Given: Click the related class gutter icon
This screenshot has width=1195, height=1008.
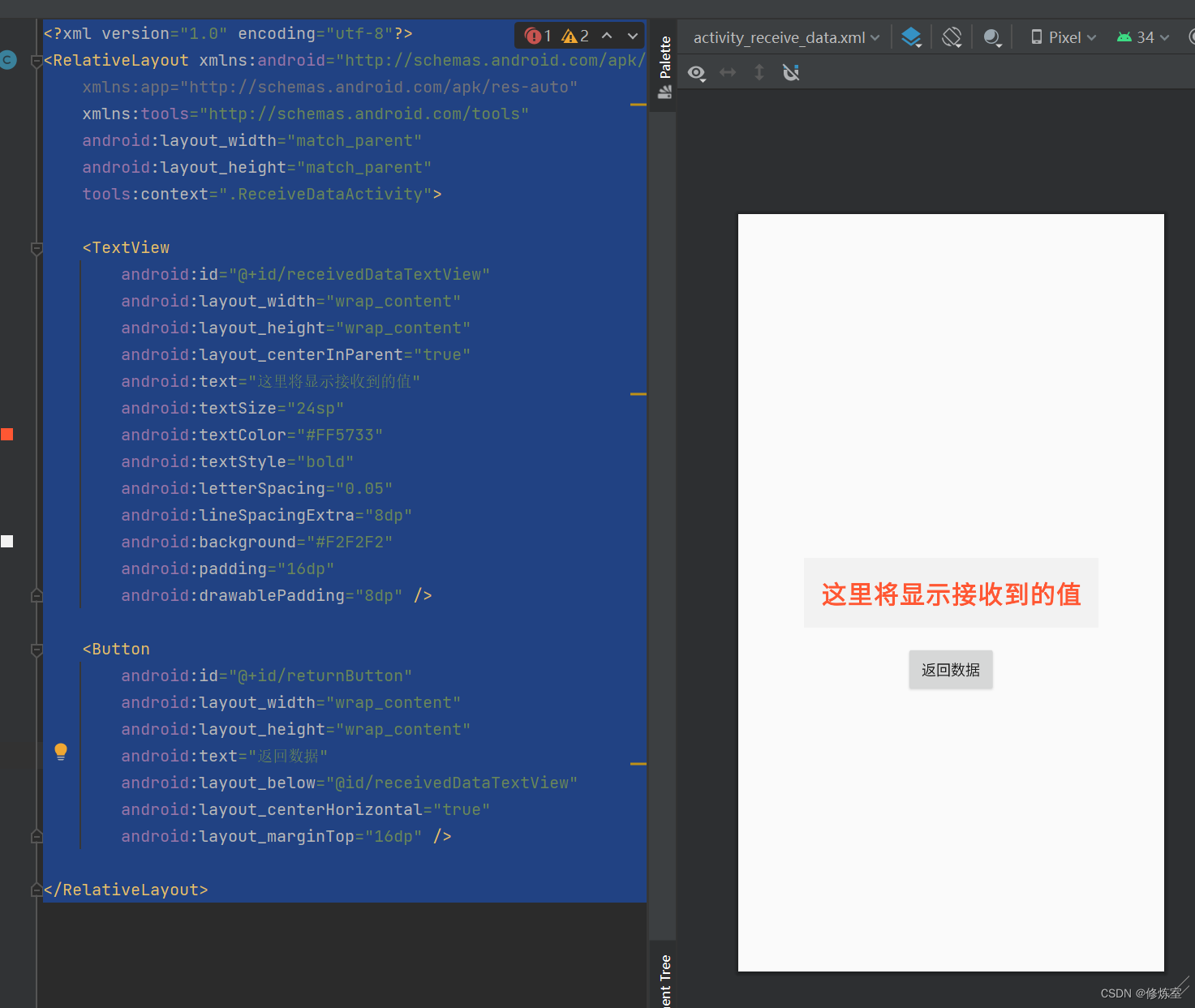Looking at the screenshot, I should 8,60.
